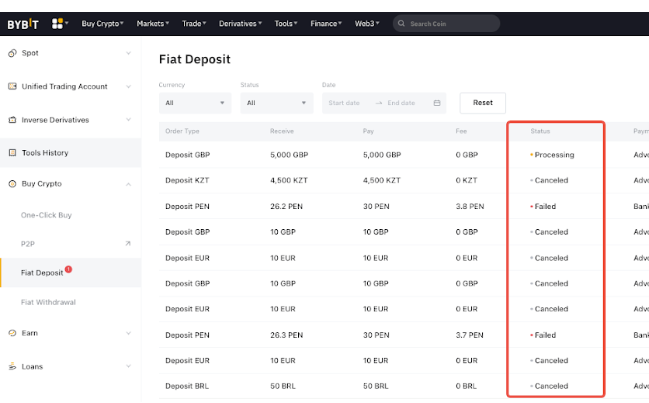Open the Status filter dropdown
The width and height of the screenshot is (649, 403).
[x=276, y=102]
